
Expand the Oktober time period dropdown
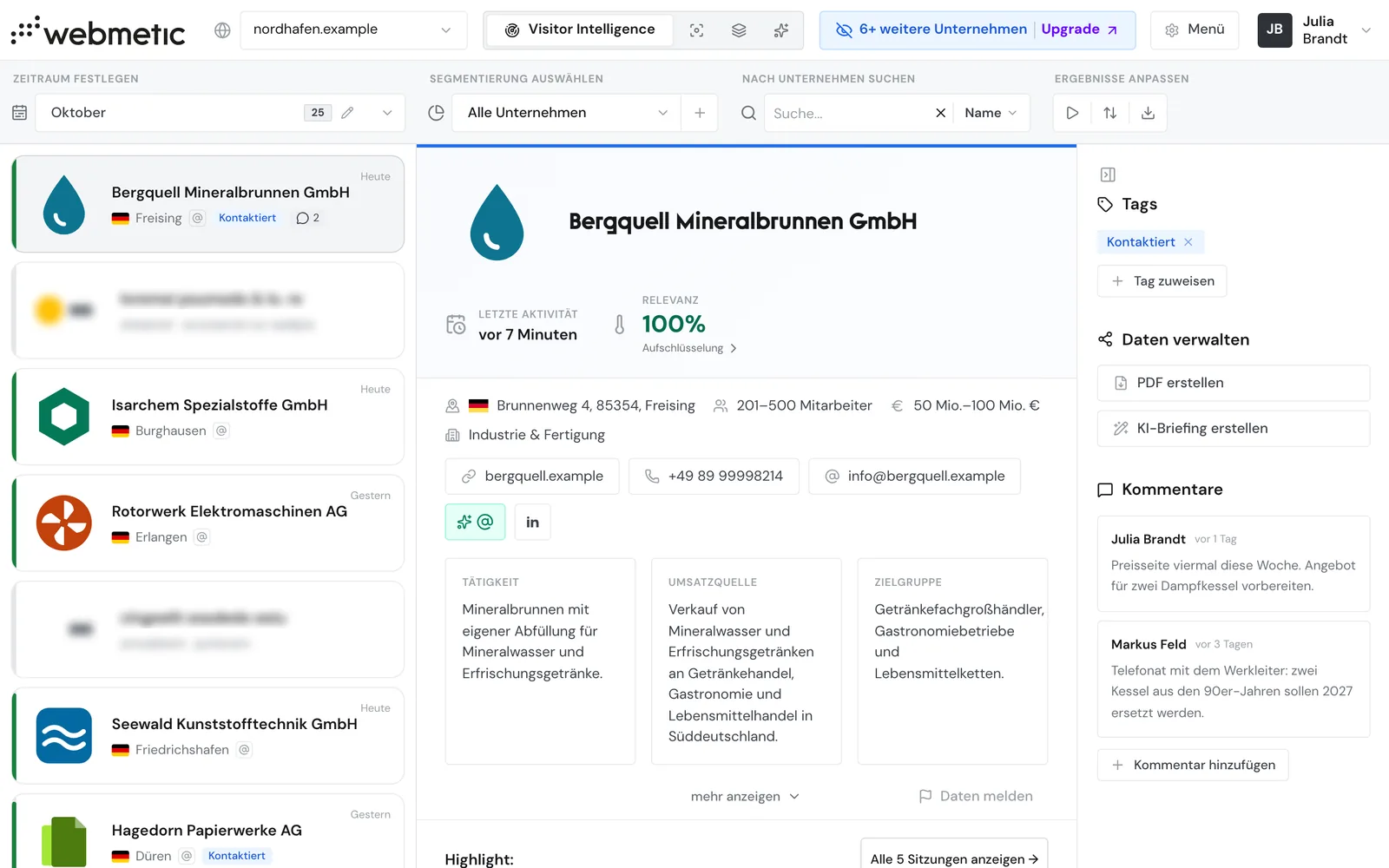pyautogui.click(x=387, y=113)
